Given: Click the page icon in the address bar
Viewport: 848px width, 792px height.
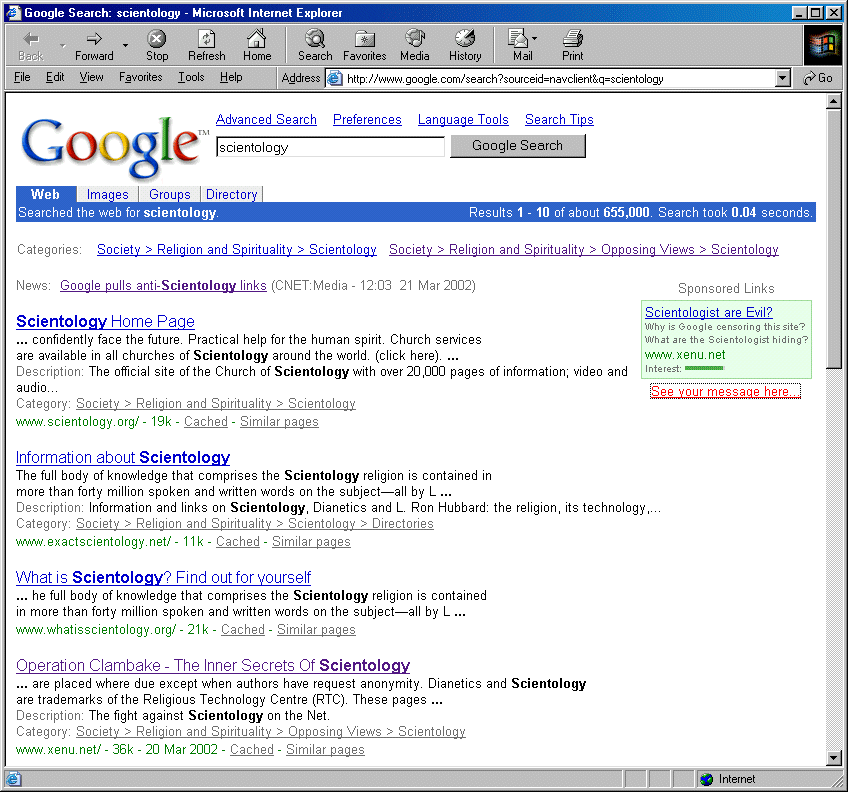Looking at the screenshot, I should click(x=335, y=78).
